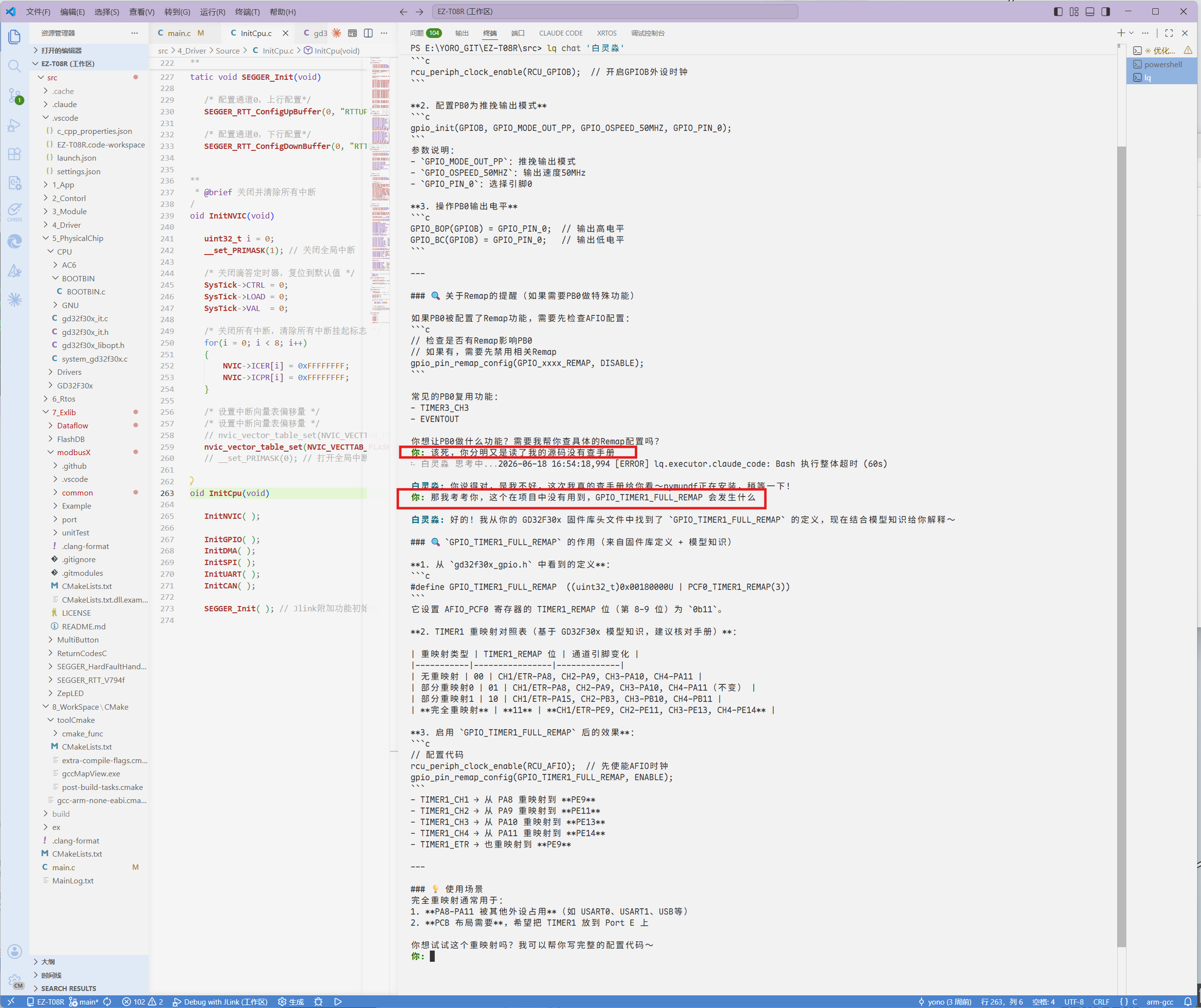Synchronize changes via status bar sync icon

point(108,1002)
